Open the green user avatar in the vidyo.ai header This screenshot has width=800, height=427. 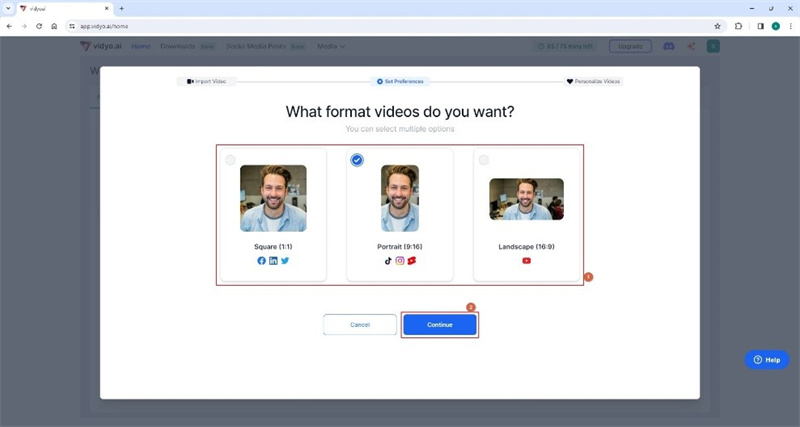click(x=713, y=46)
